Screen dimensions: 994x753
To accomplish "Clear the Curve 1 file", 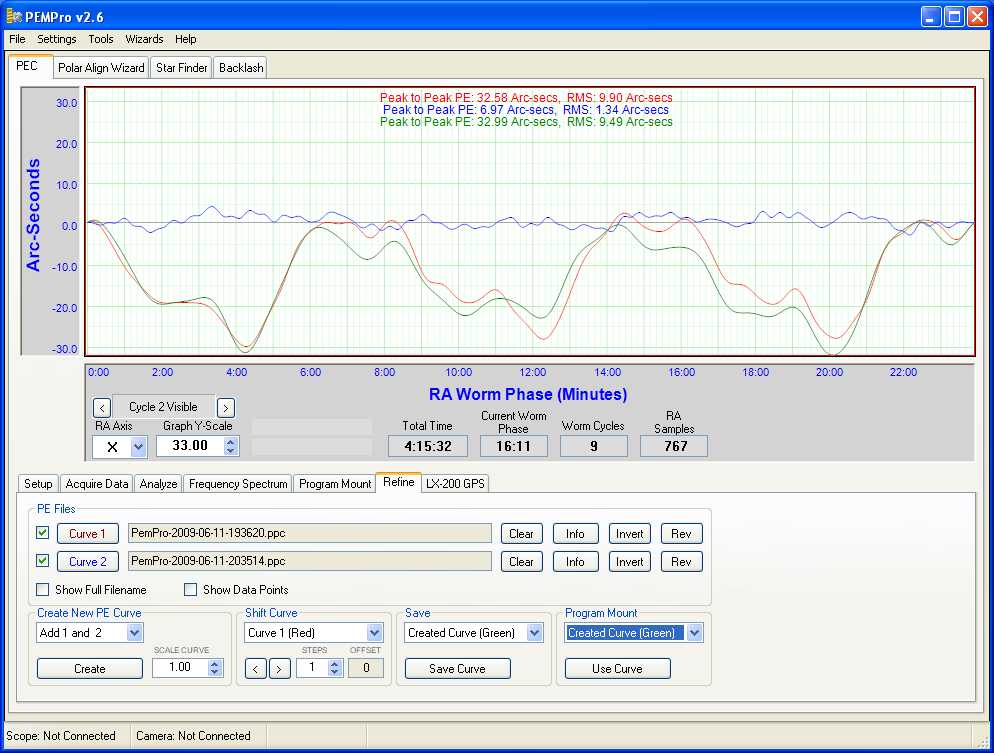I will (521, 534).
